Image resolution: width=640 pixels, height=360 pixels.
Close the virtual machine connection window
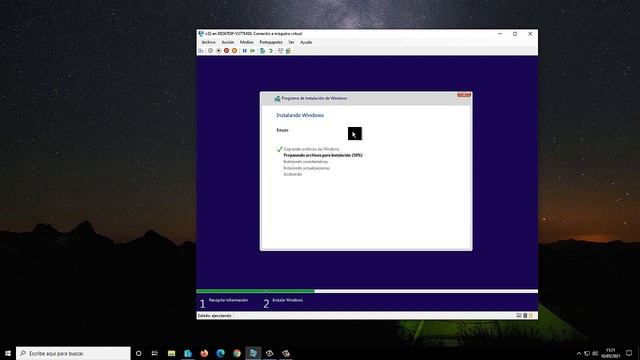530,34
